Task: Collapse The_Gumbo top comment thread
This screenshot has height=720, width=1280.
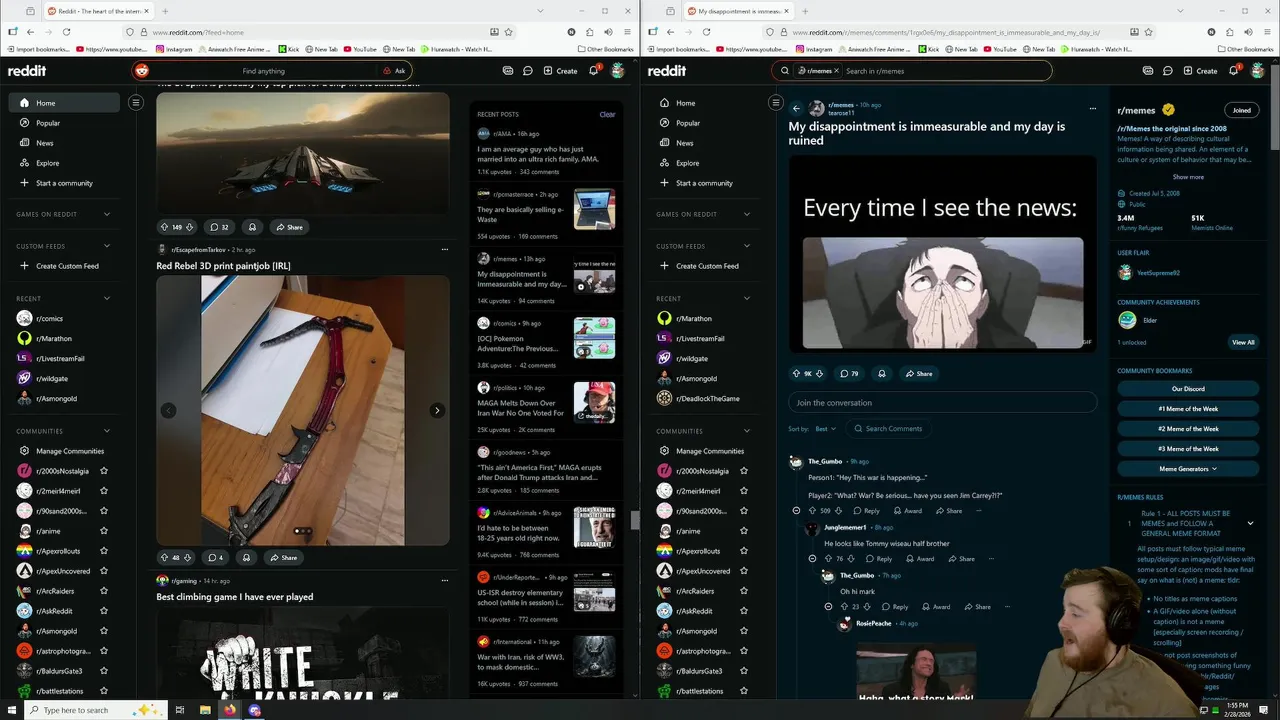Action: coord(796,511)
